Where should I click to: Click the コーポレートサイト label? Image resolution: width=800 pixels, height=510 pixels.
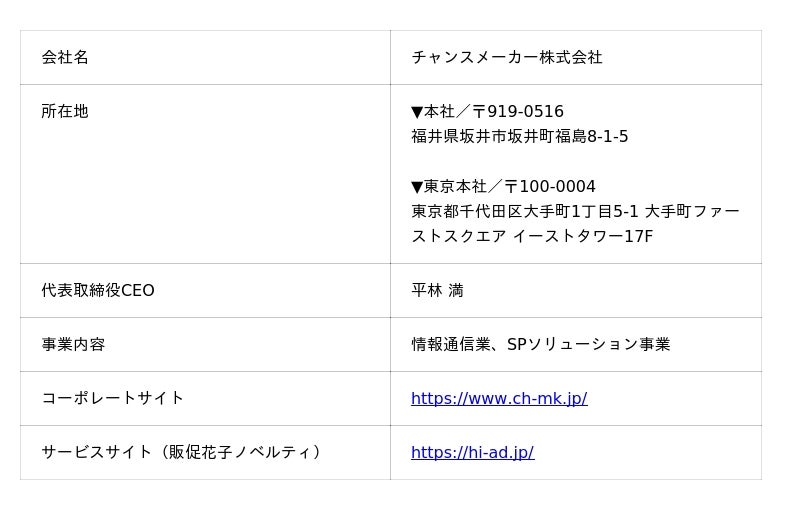click(112, 398)
